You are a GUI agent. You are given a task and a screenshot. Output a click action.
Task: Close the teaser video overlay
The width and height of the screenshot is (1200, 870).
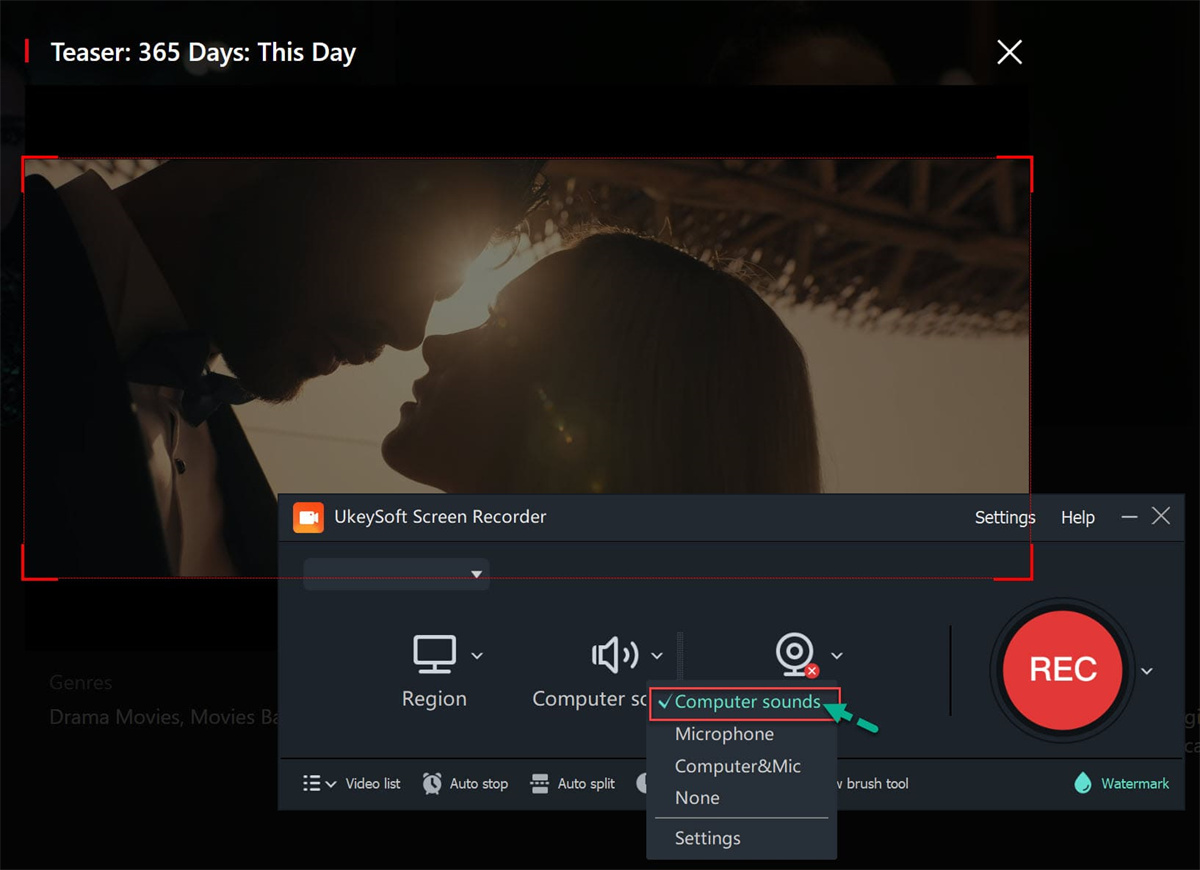[1010, 52]
